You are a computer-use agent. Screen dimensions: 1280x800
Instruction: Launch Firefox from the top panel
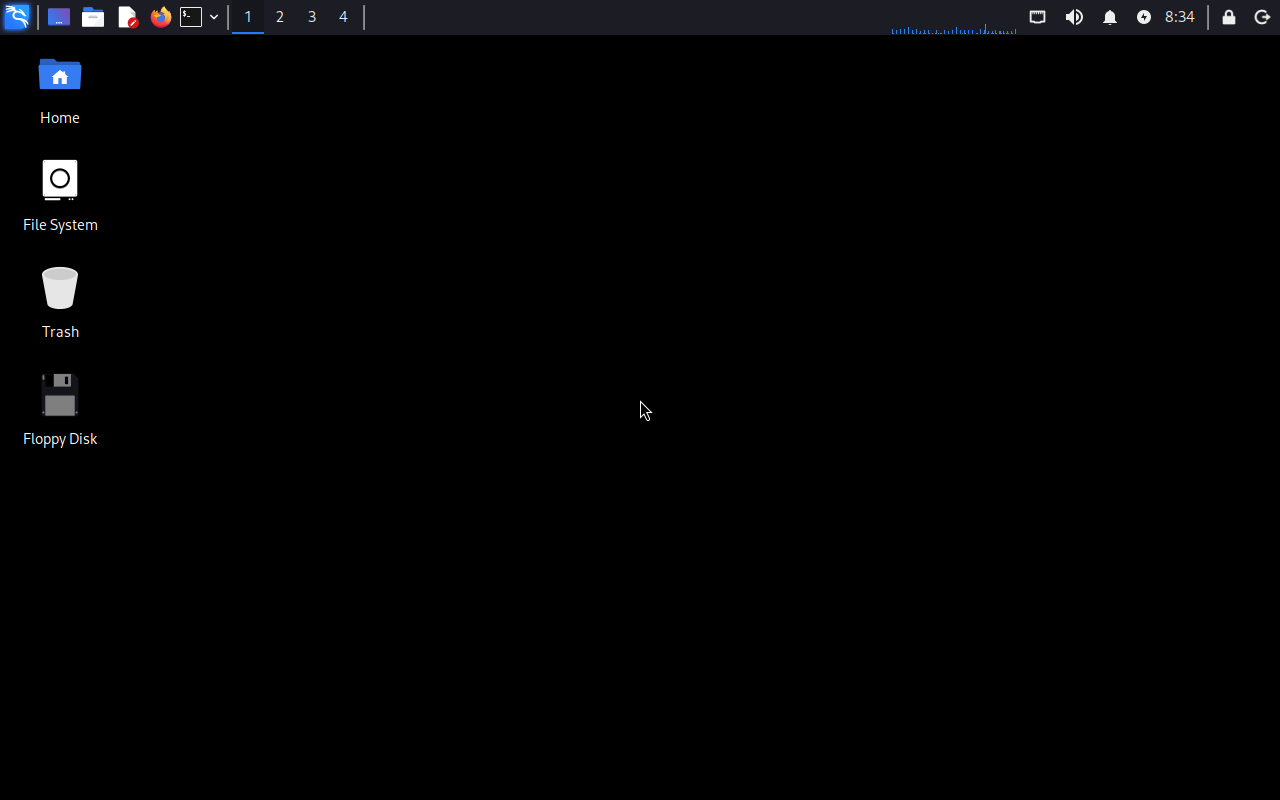(160, 17)
